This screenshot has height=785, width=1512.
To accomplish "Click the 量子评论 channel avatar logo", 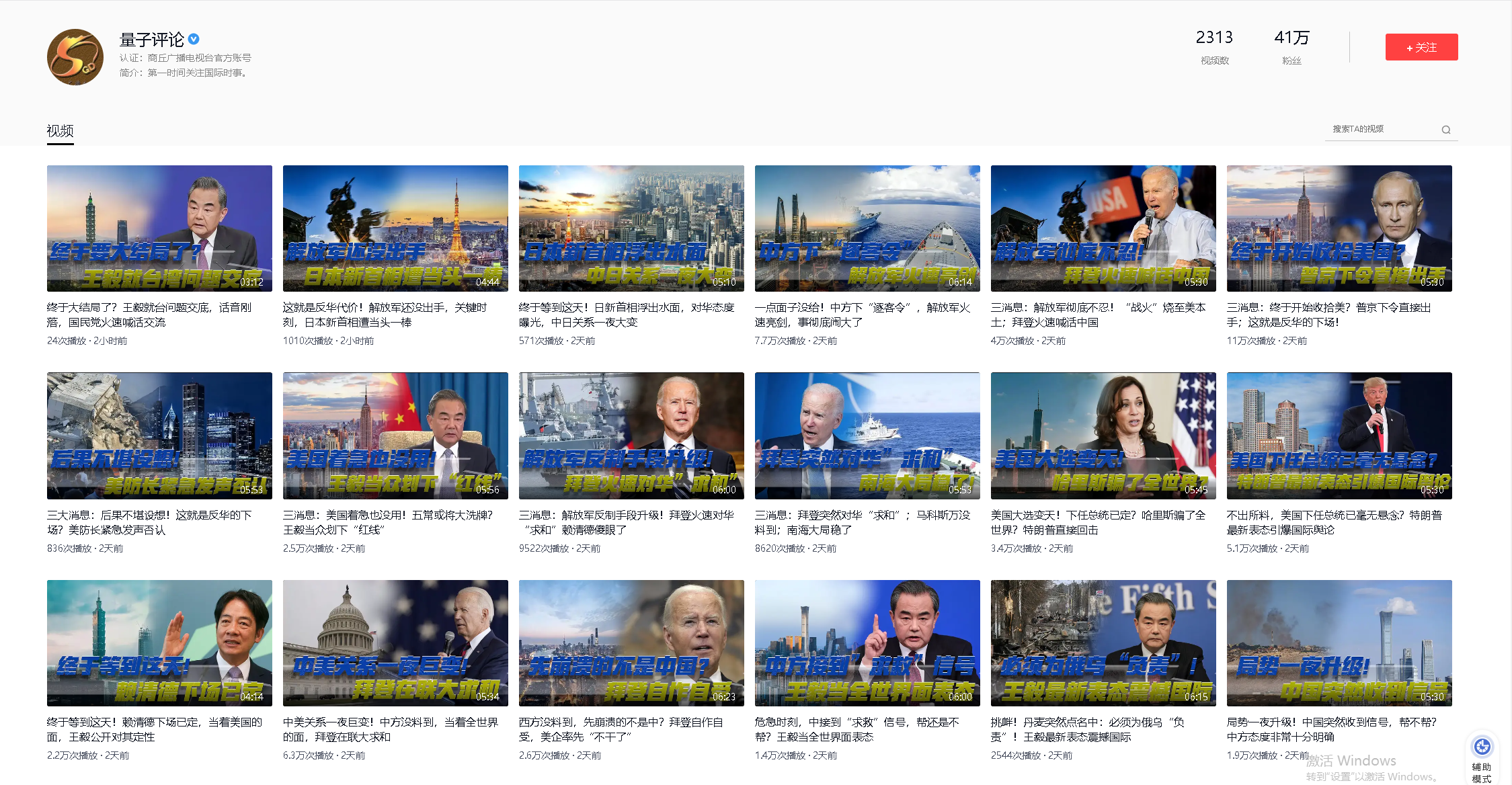I will click(75, 57).
